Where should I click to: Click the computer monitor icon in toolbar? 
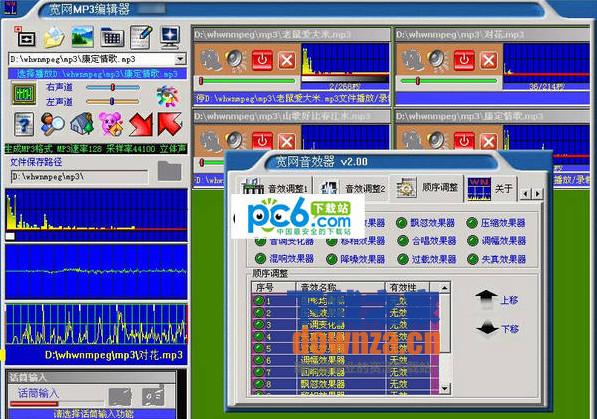click(x=170, y=37)
